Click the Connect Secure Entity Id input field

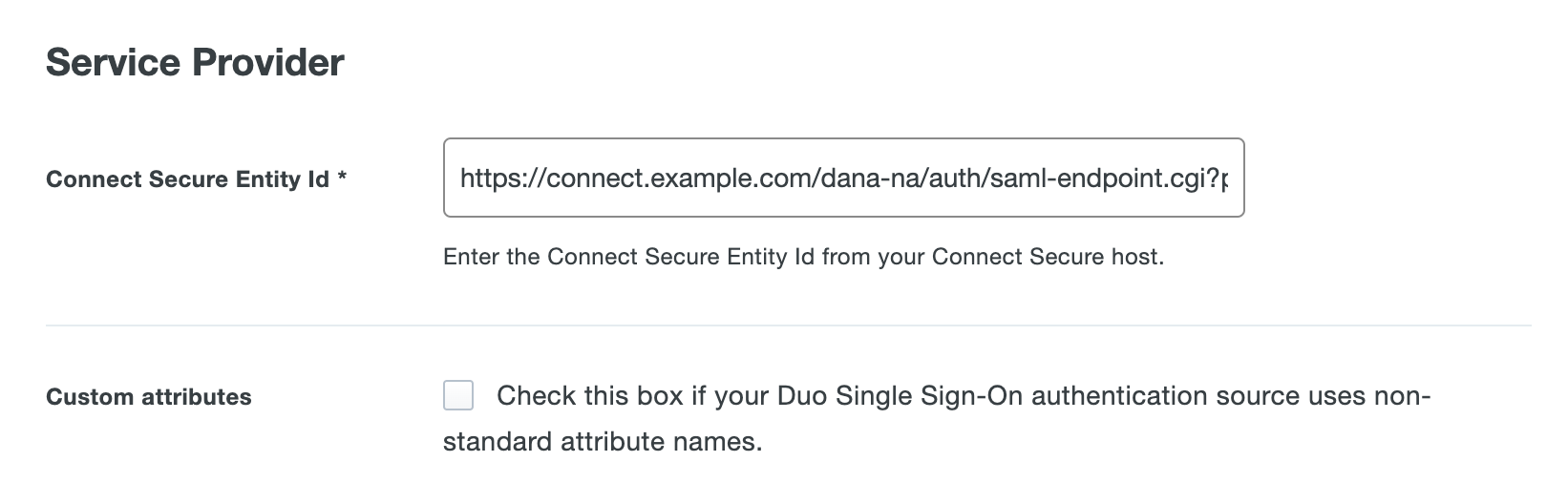click(x=843, y=178)
